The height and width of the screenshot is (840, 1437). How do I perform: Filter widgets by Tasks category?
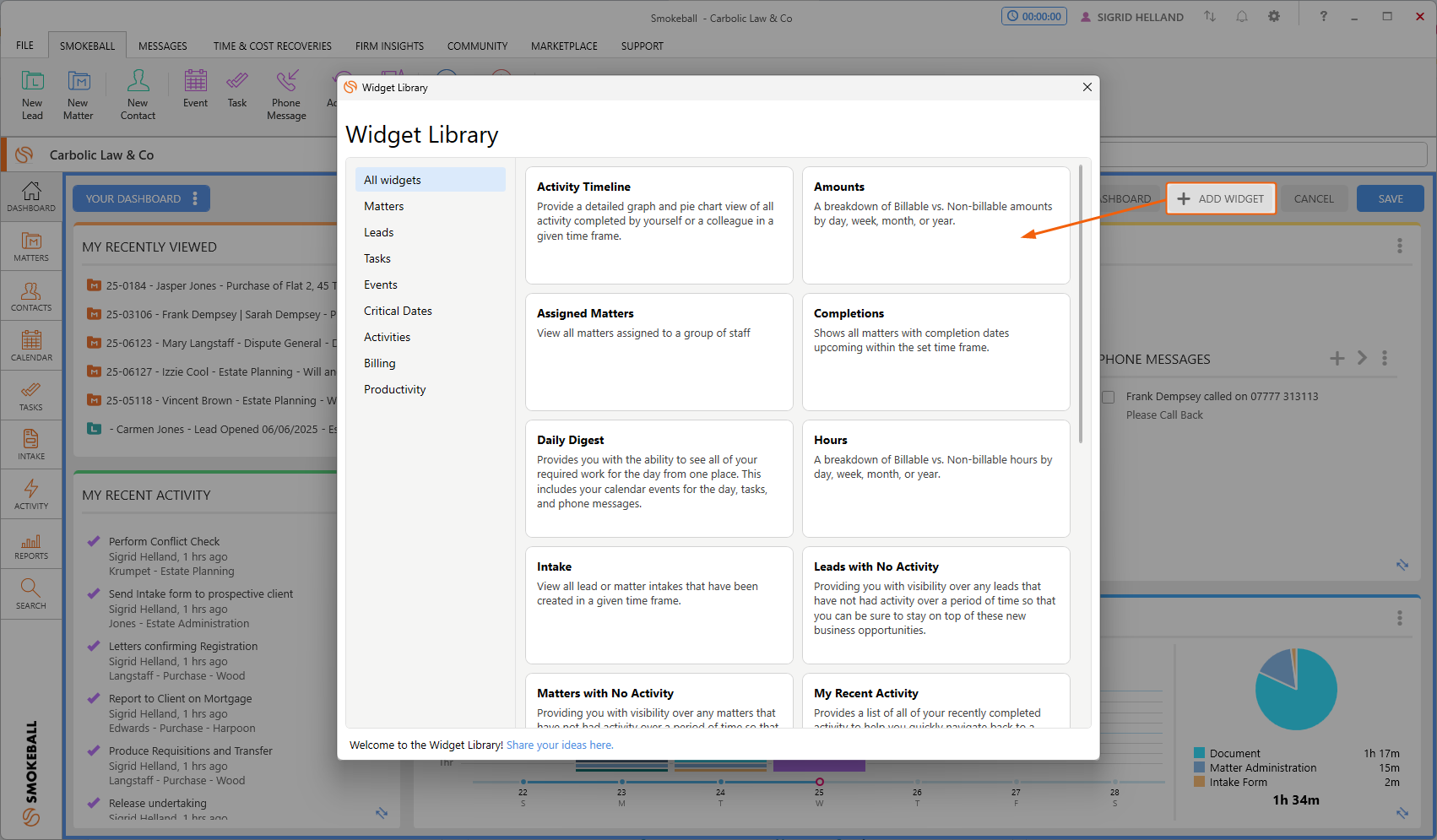coord(431,258)
